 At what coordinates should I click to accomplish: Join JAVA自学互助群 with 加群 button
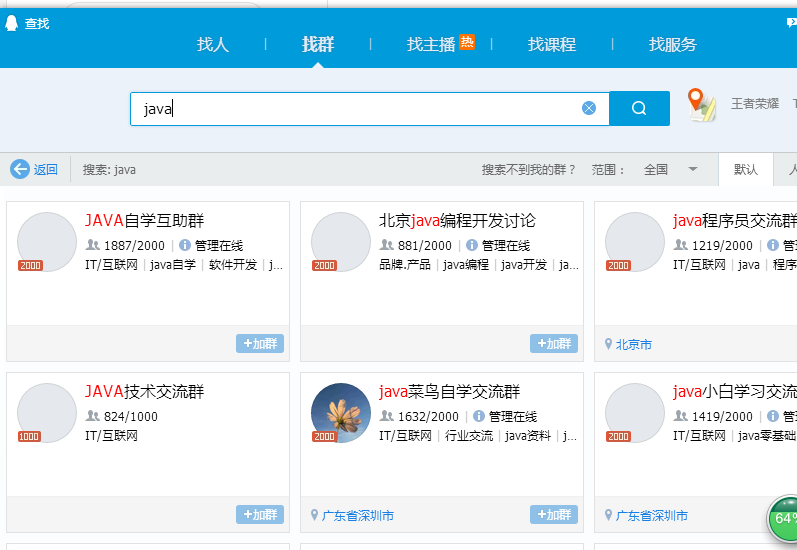(260, 344)
